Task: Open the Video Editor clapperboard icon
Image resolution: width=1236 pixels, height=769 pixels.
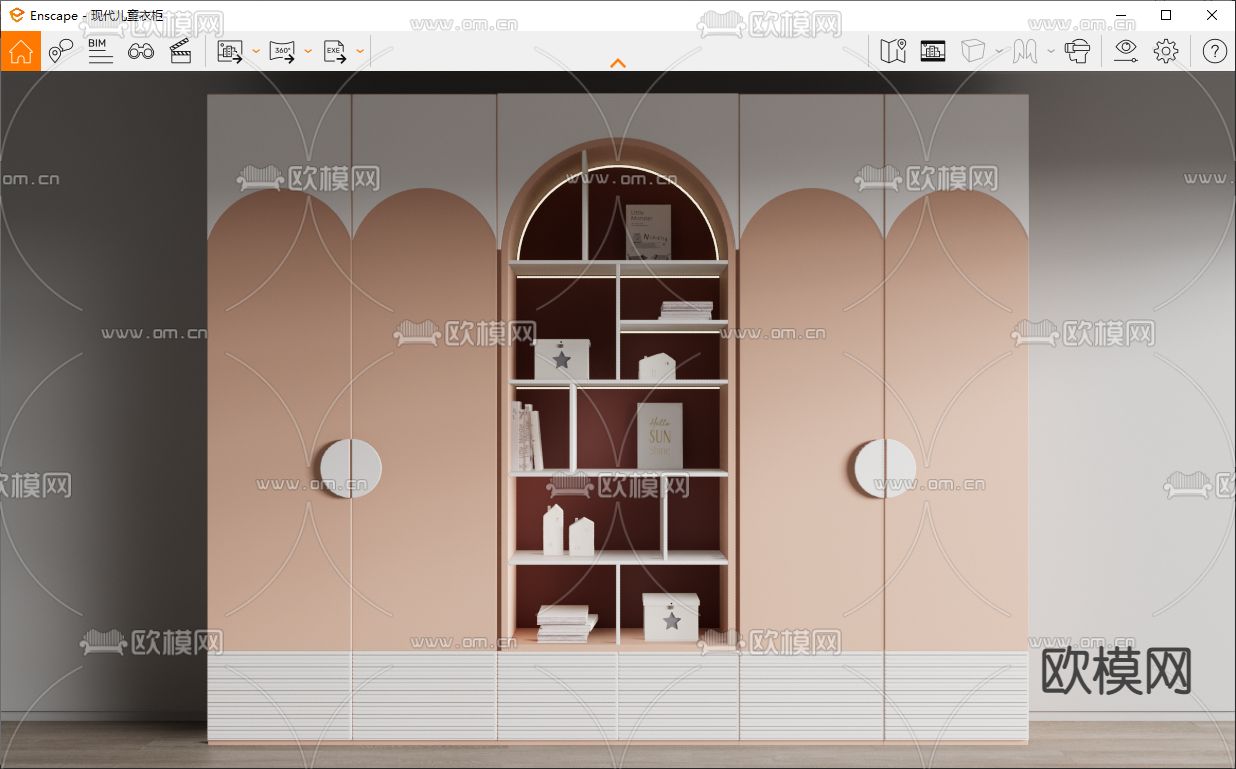Action: 180,51
